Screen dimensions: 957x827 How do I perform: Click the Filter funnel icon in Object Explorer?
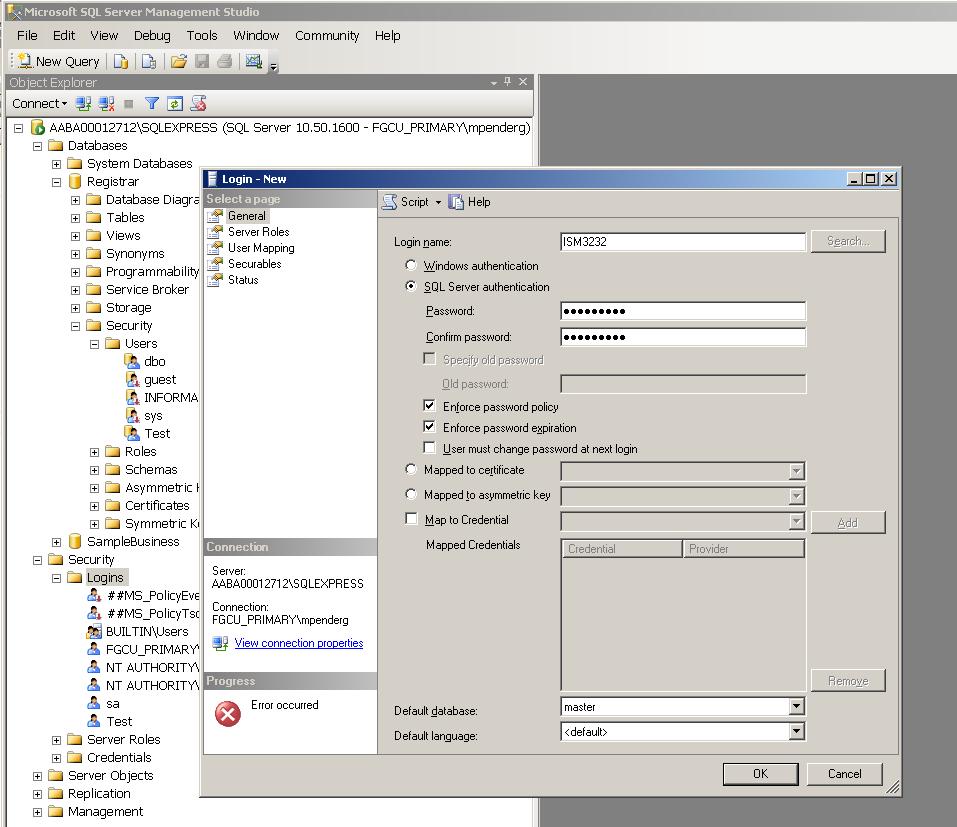151,104
